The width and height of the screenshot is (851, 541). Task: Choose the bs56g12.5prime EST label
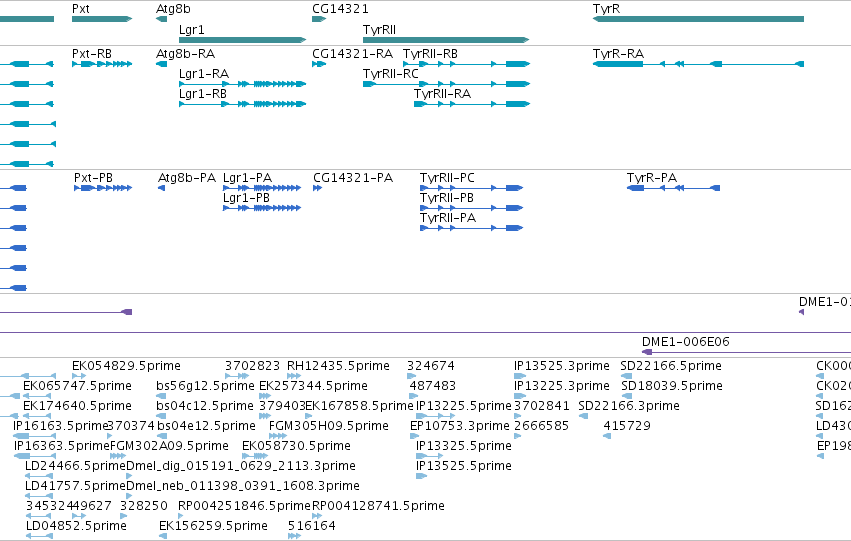tap(205, 386)
